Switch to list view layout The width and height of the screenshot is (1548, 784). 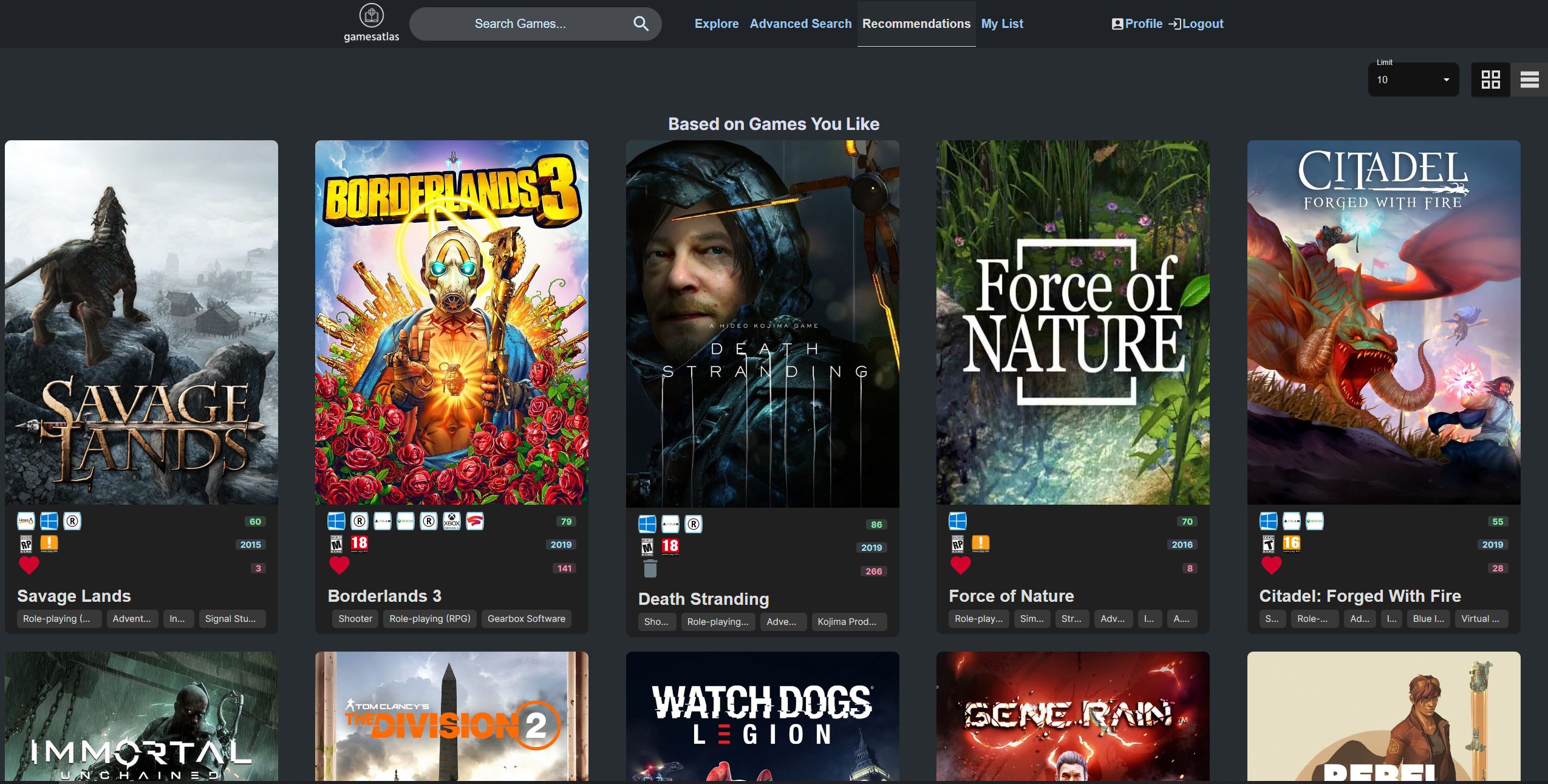coord(1529,80)
